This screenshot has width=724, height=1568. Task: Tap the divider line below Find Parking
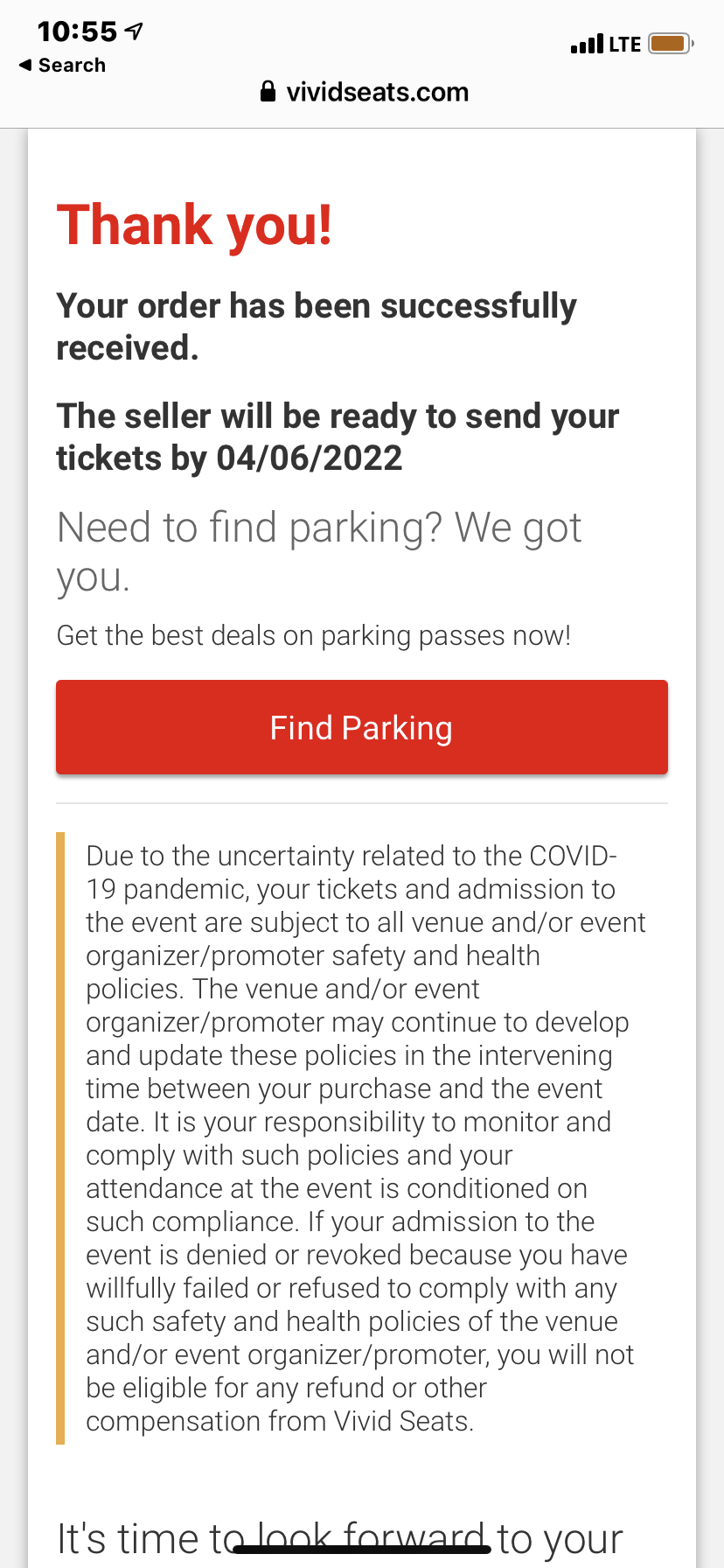pyautogui.click(x=362, y=803)
